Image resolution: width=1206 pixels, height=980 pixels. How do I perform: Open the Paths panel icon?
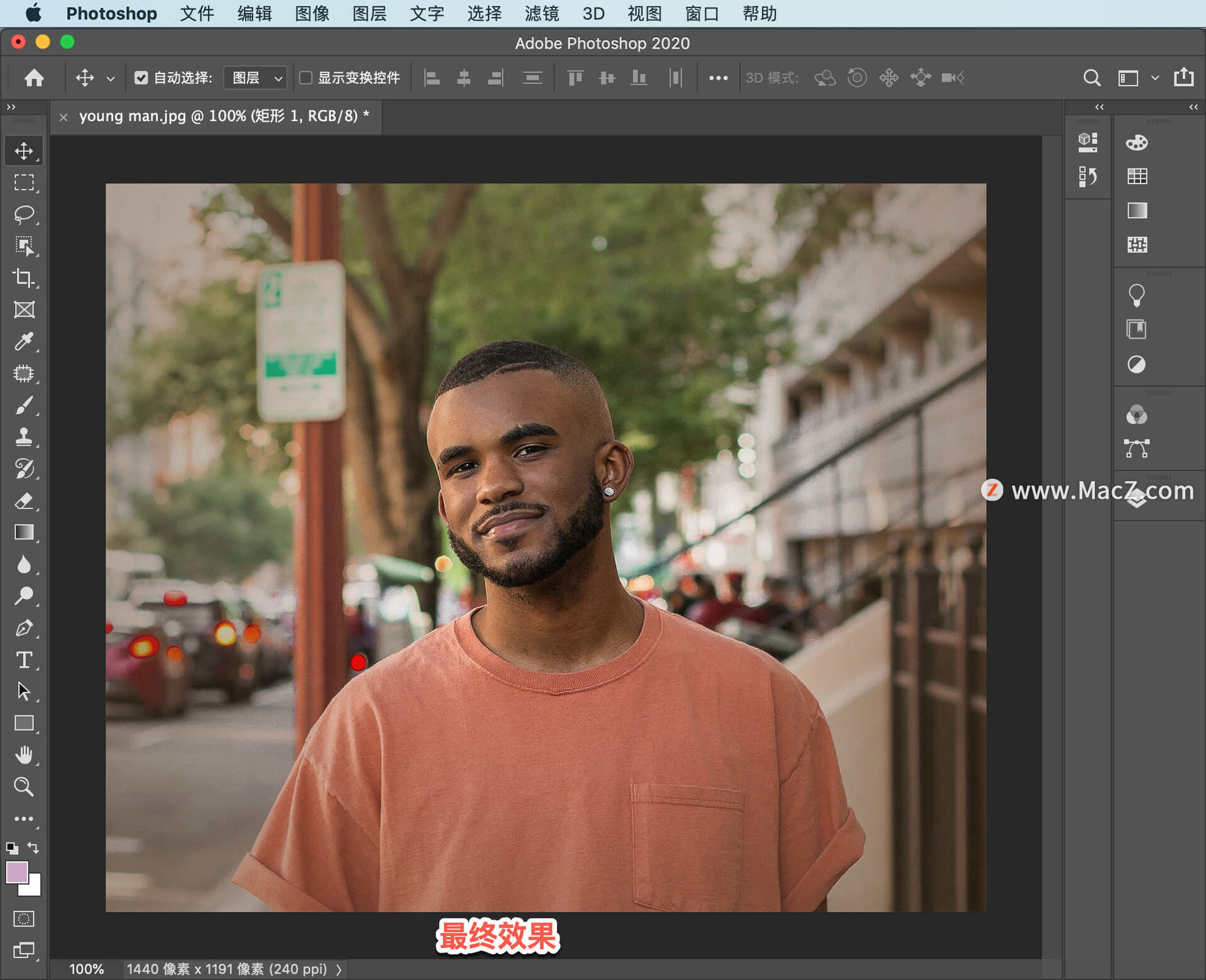(x=1137, y=449)
